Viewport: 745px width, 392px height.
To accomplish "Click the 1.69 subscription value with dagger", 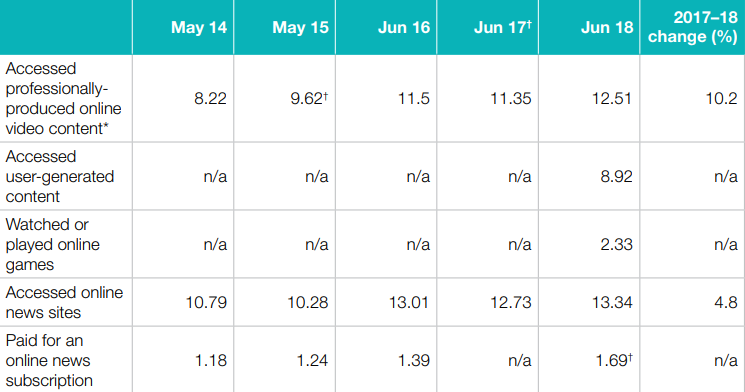I will coord(614,360).
